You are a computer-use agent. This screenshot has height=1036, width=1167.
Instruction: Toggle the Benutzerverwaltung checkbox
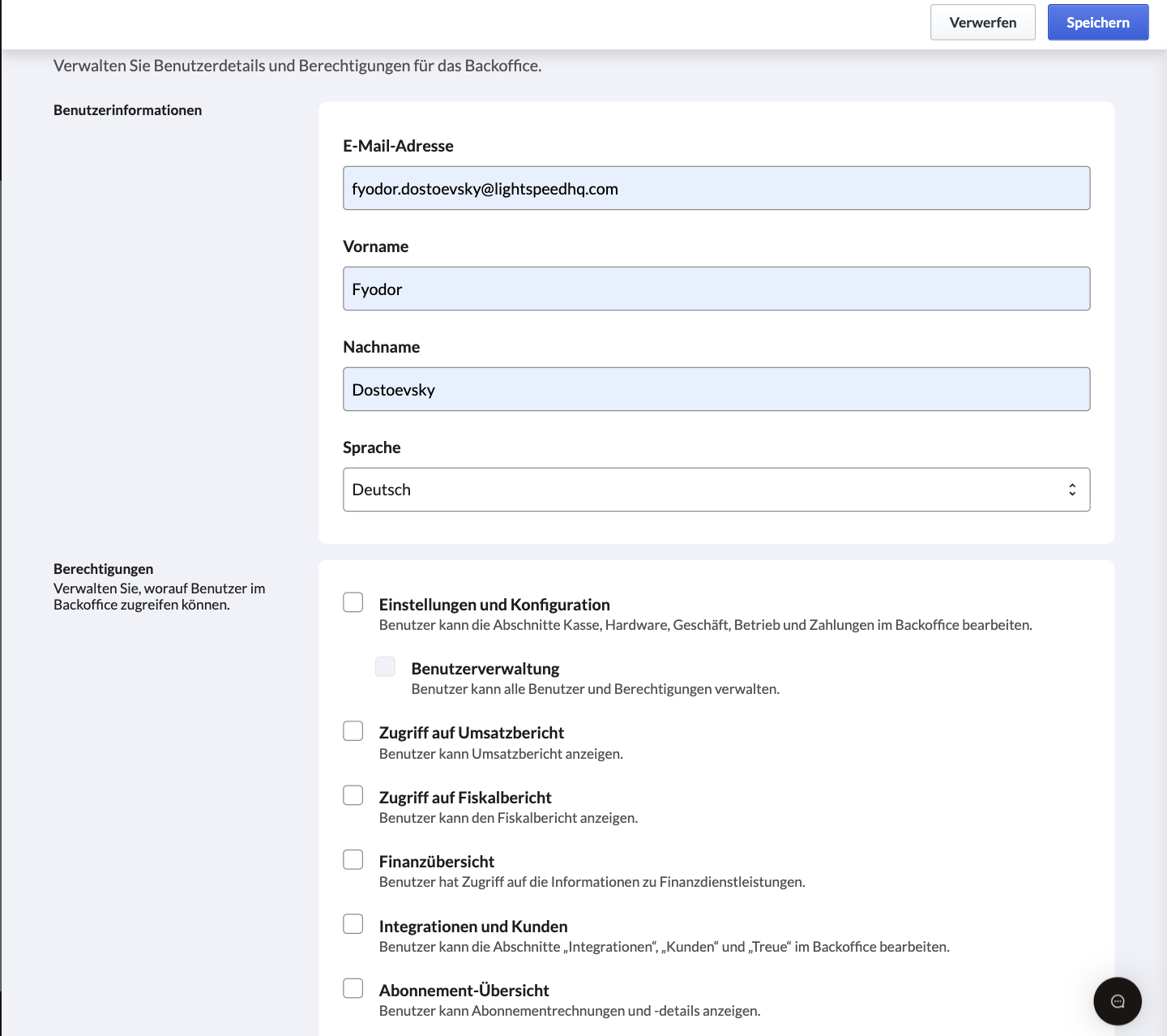pos(385,666)
